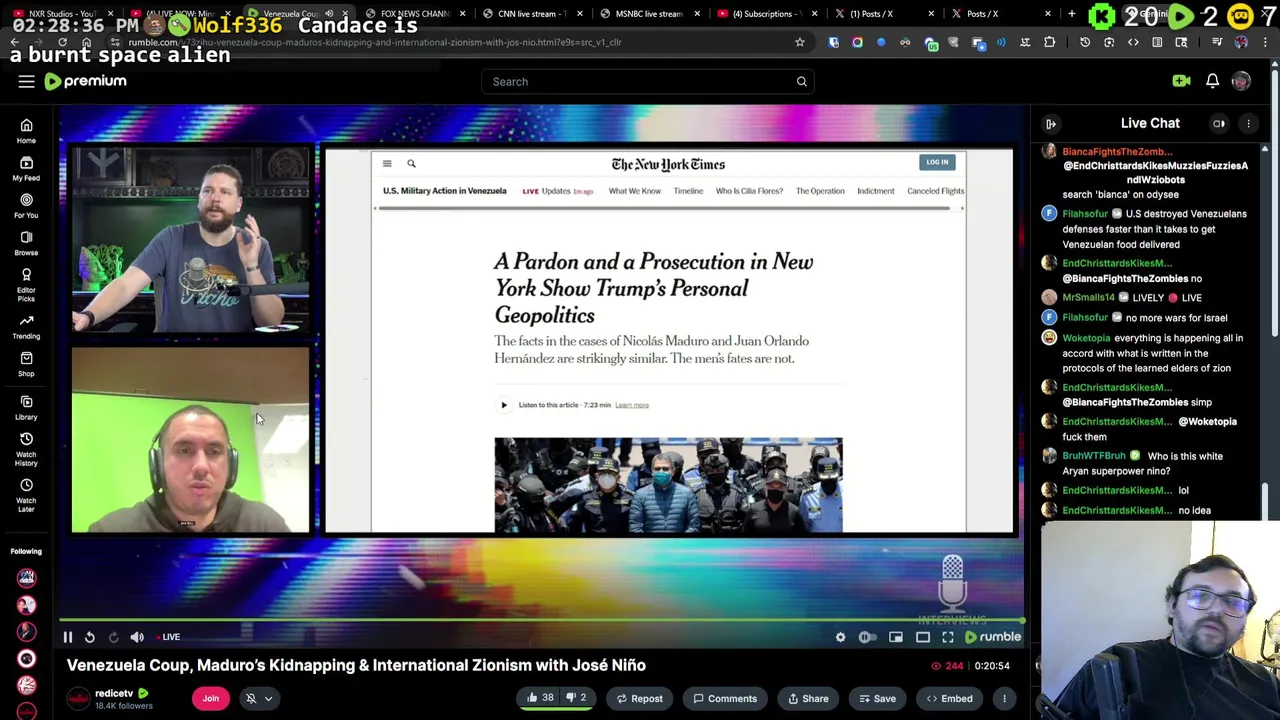Open the Rumble user profile avatar
This screenshot has width=1280, height=720.
point(1241,81)
